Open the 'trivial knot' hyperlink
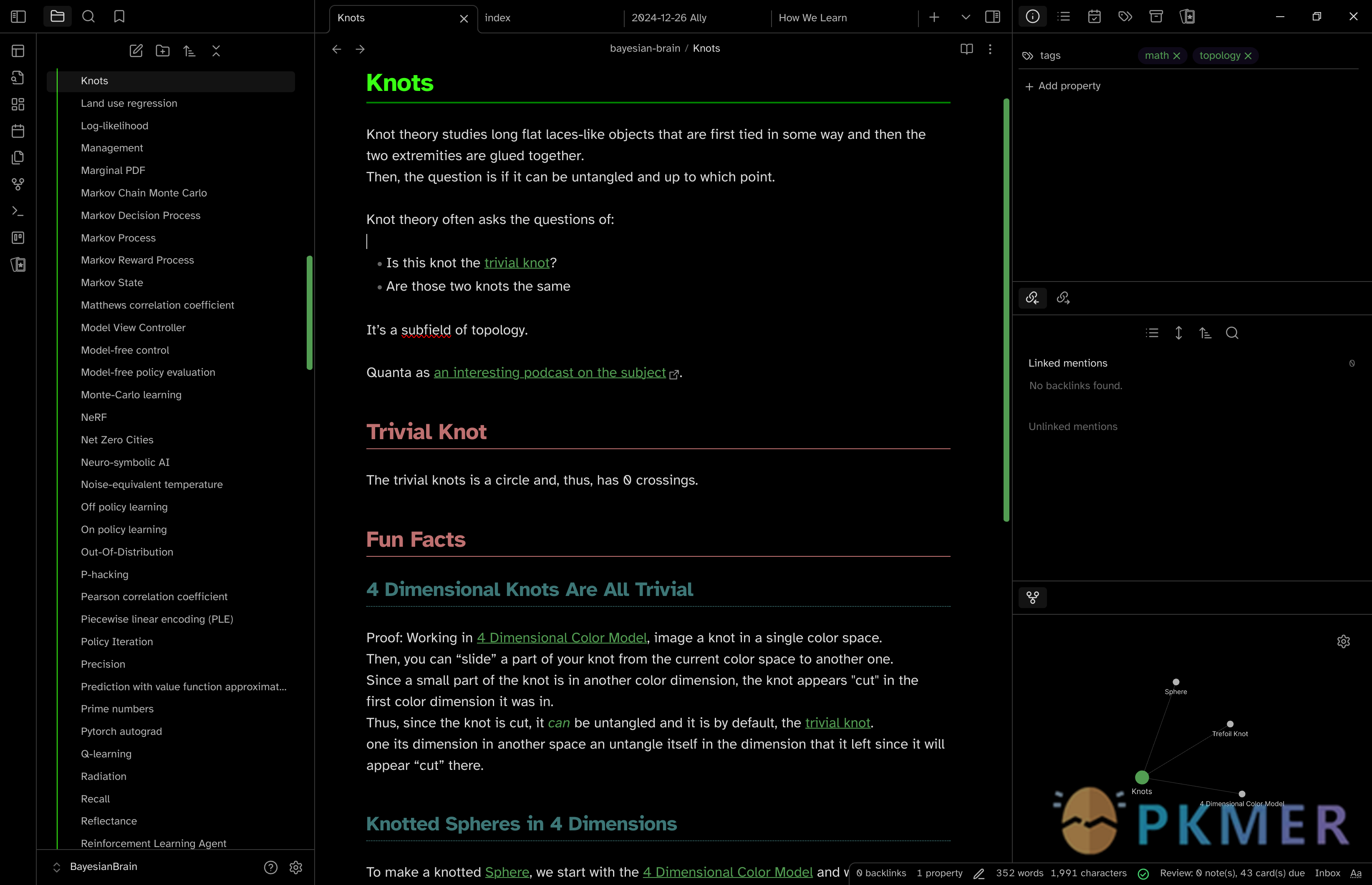This screenshot has height=885, width=1372. (x=516, y=262)
